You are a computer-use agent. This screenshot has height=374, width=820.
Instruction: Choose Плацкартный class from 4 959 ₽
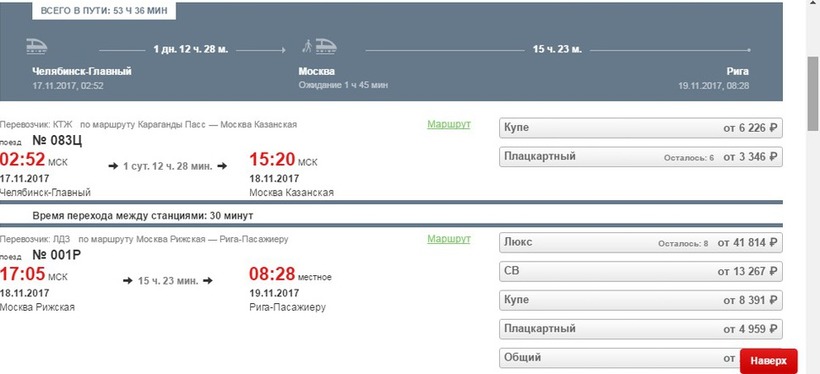[x=641, y=329]
